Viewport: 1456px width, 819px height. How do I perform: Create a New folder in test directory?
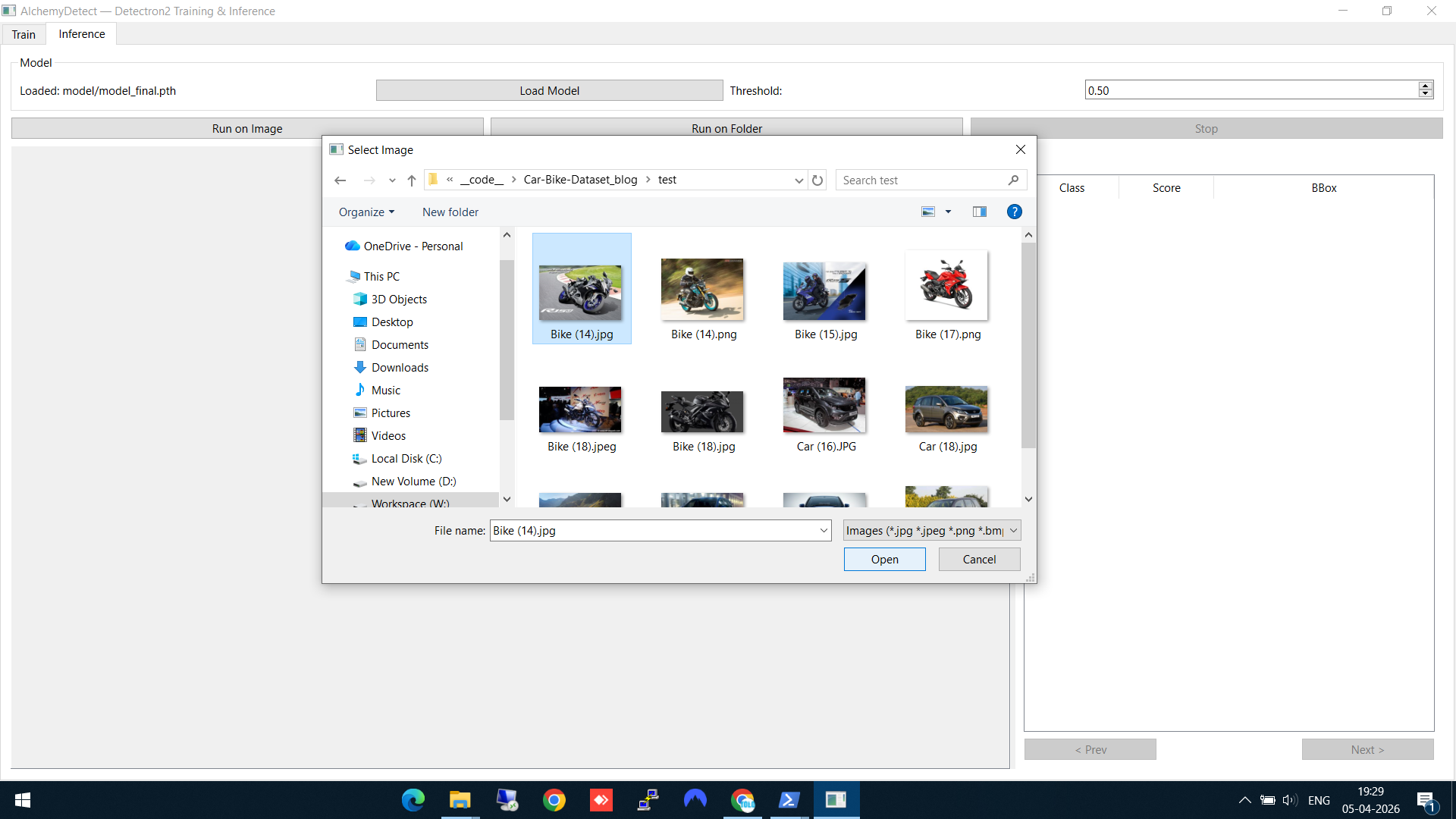(x=450, y=212)
